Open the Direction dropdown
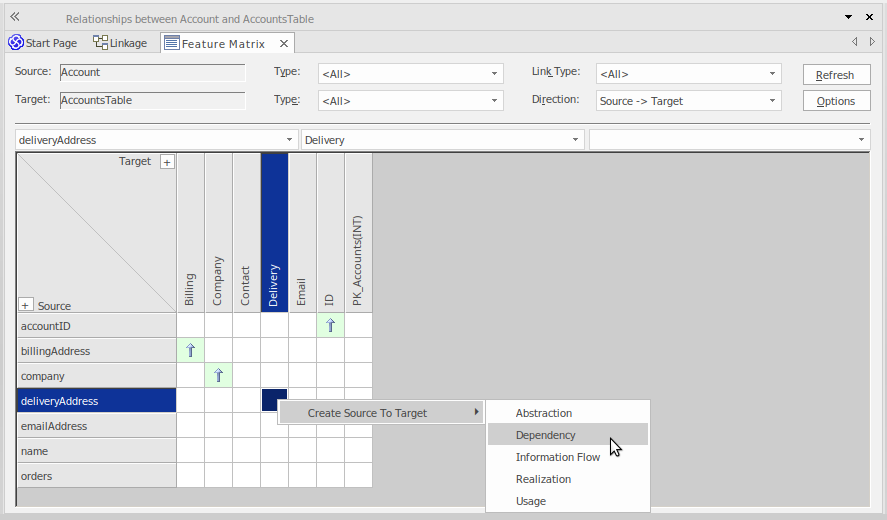Screen dimensions: 887x520 pyautogui.click(x=688, y=101)
